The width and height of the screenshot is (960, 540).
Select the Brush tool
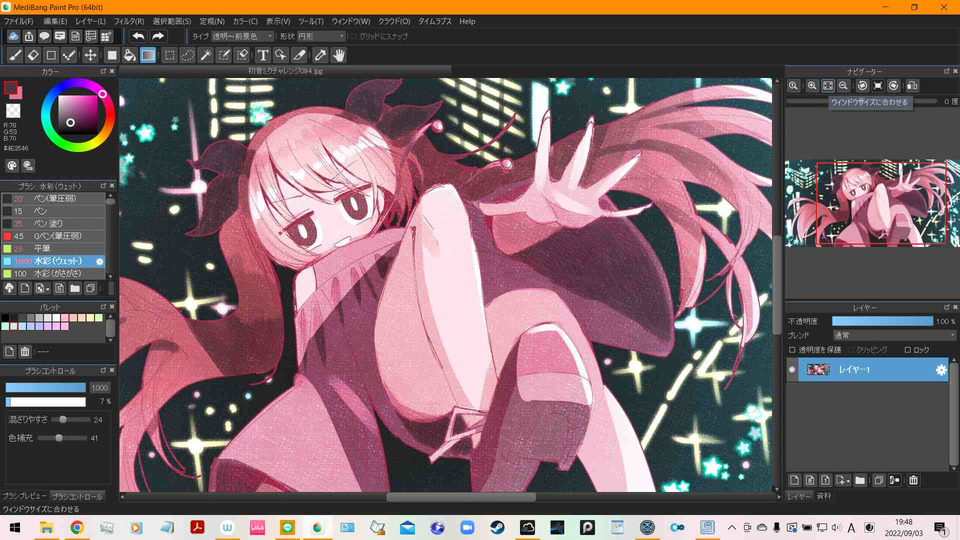[x=15, y=56]
